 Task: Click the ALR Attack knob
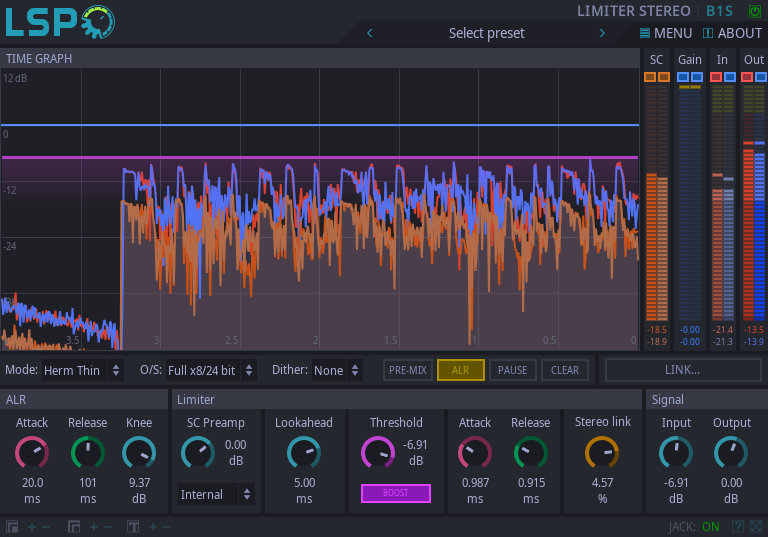pos(32,454)
